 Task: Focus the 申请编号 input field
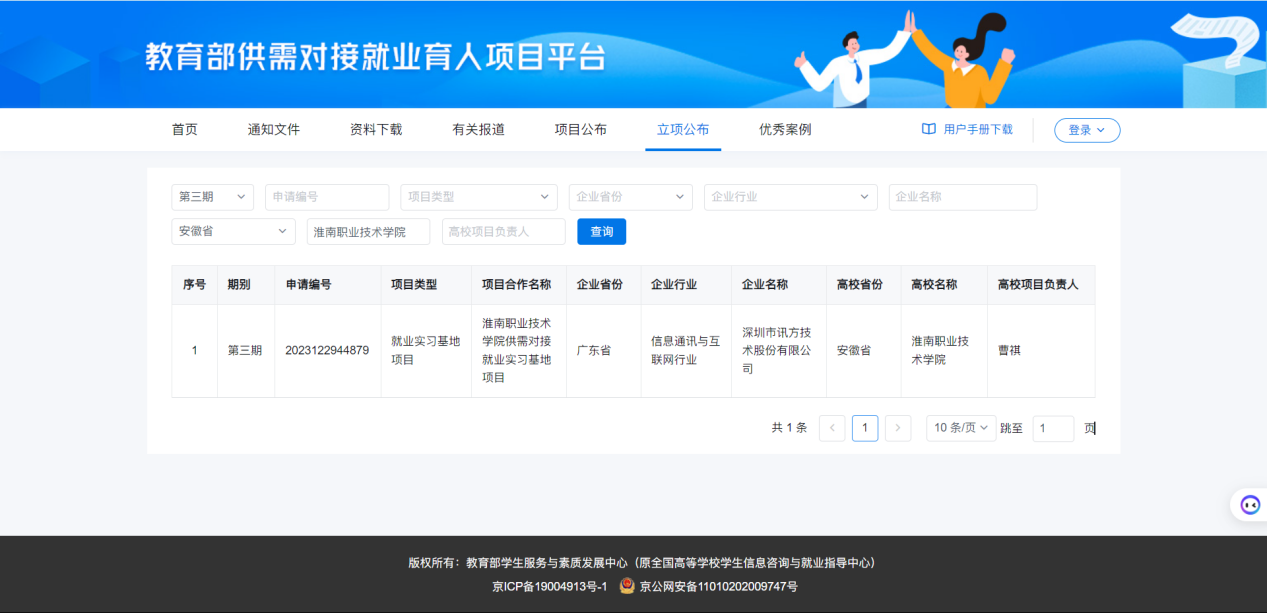click(327, 197)
